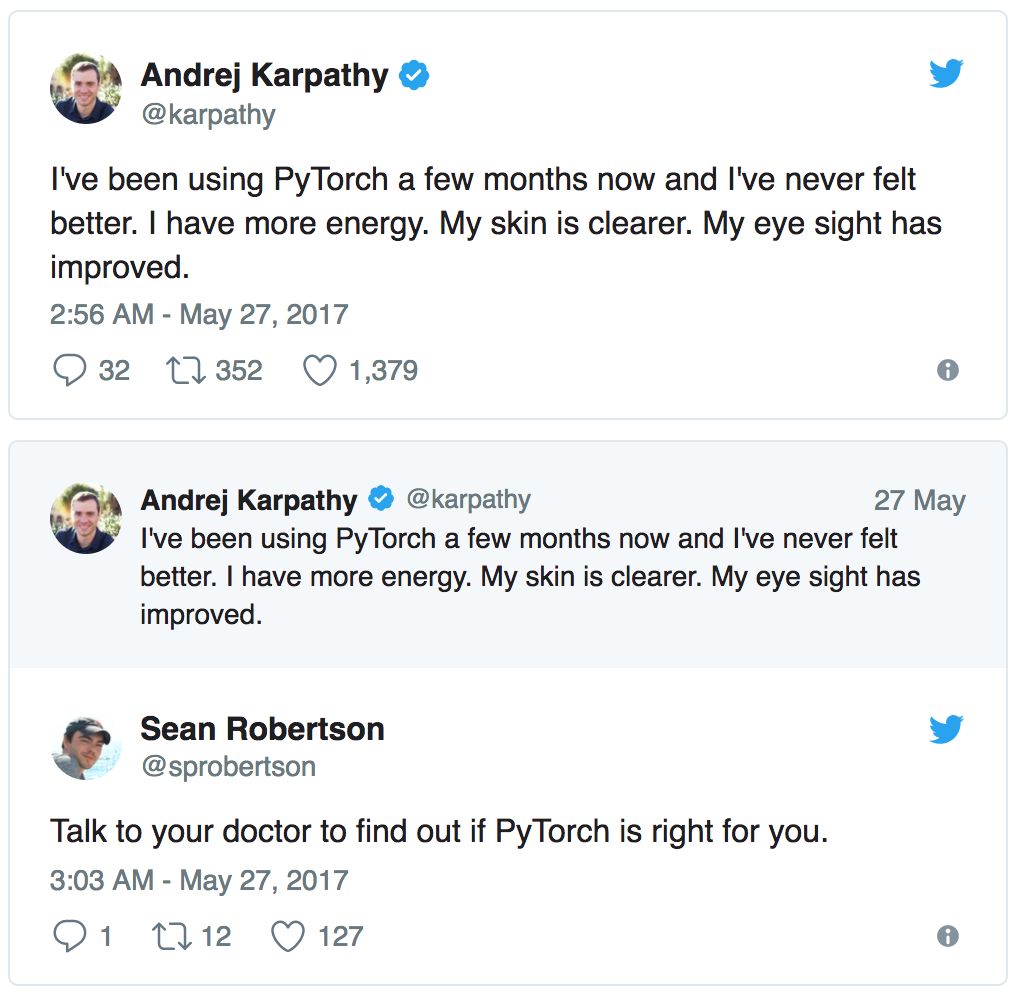Click the Twitter bird icon on Sean Robertson's tweet
The height and width of the screenshot is (996, 1018).
(945, 730)
